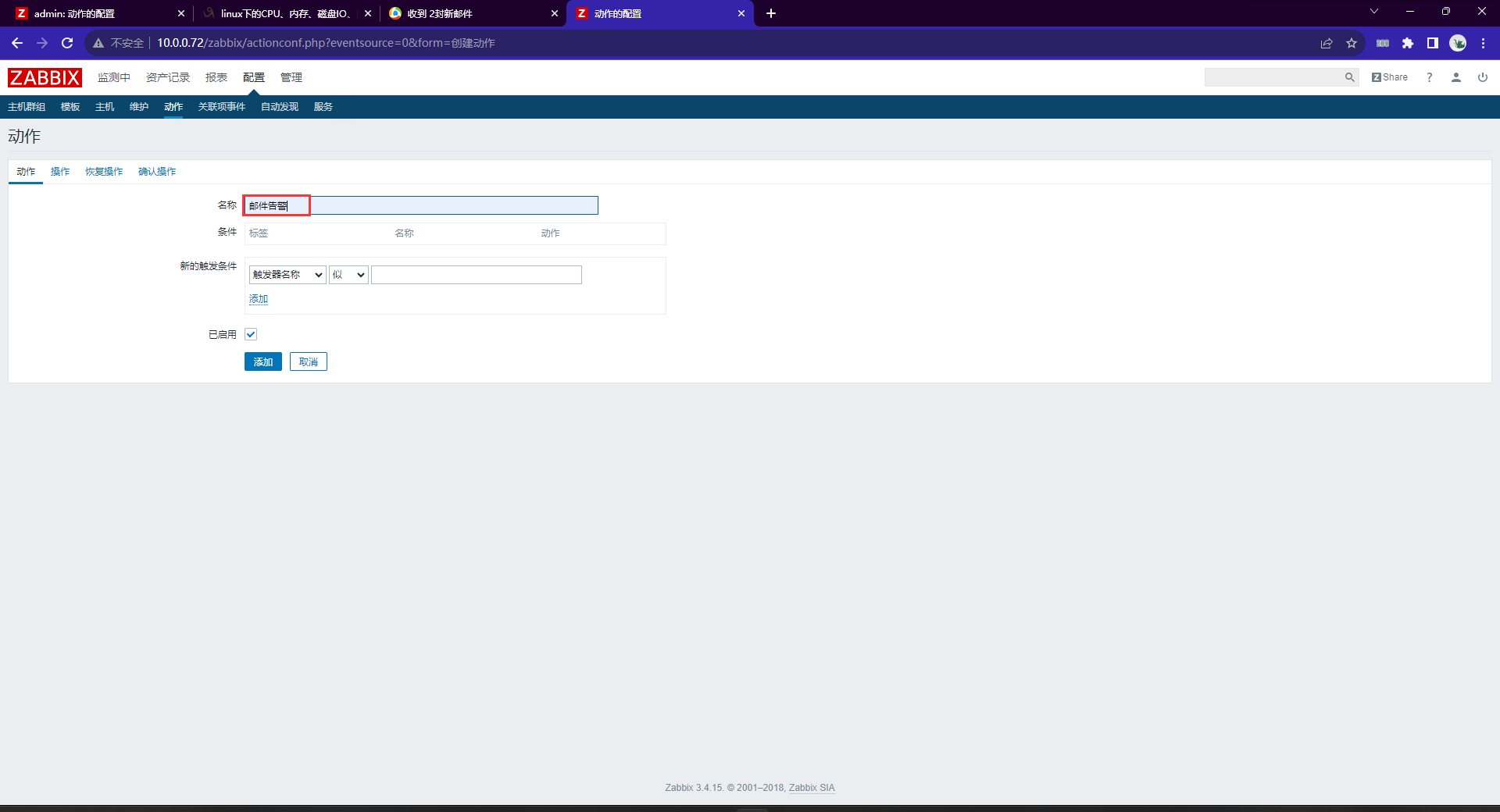Click the Share button
Viewport: 1500px width, 812px height.
tap(1390, 77)
